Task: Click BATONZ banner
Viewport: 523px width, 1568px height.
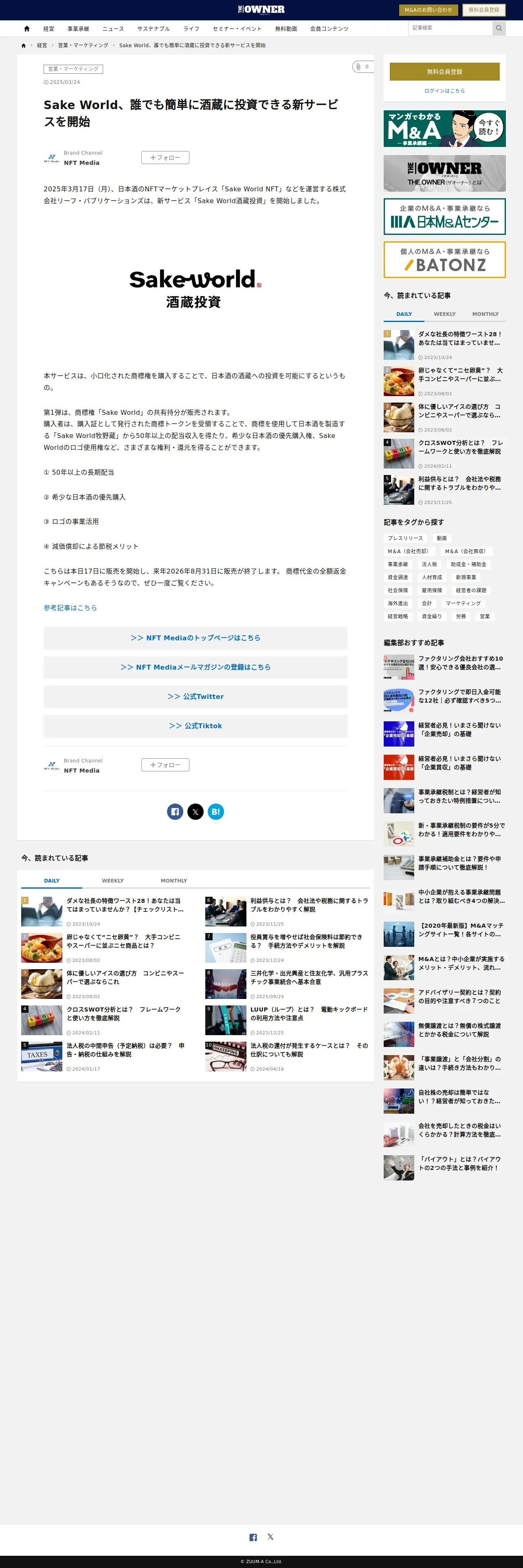Action: 444,260
